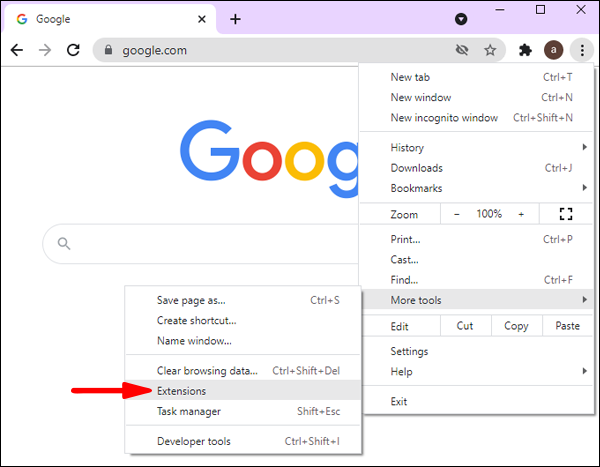Increase zoom with the plus button

pyautogui.click(x=521, y=214)
